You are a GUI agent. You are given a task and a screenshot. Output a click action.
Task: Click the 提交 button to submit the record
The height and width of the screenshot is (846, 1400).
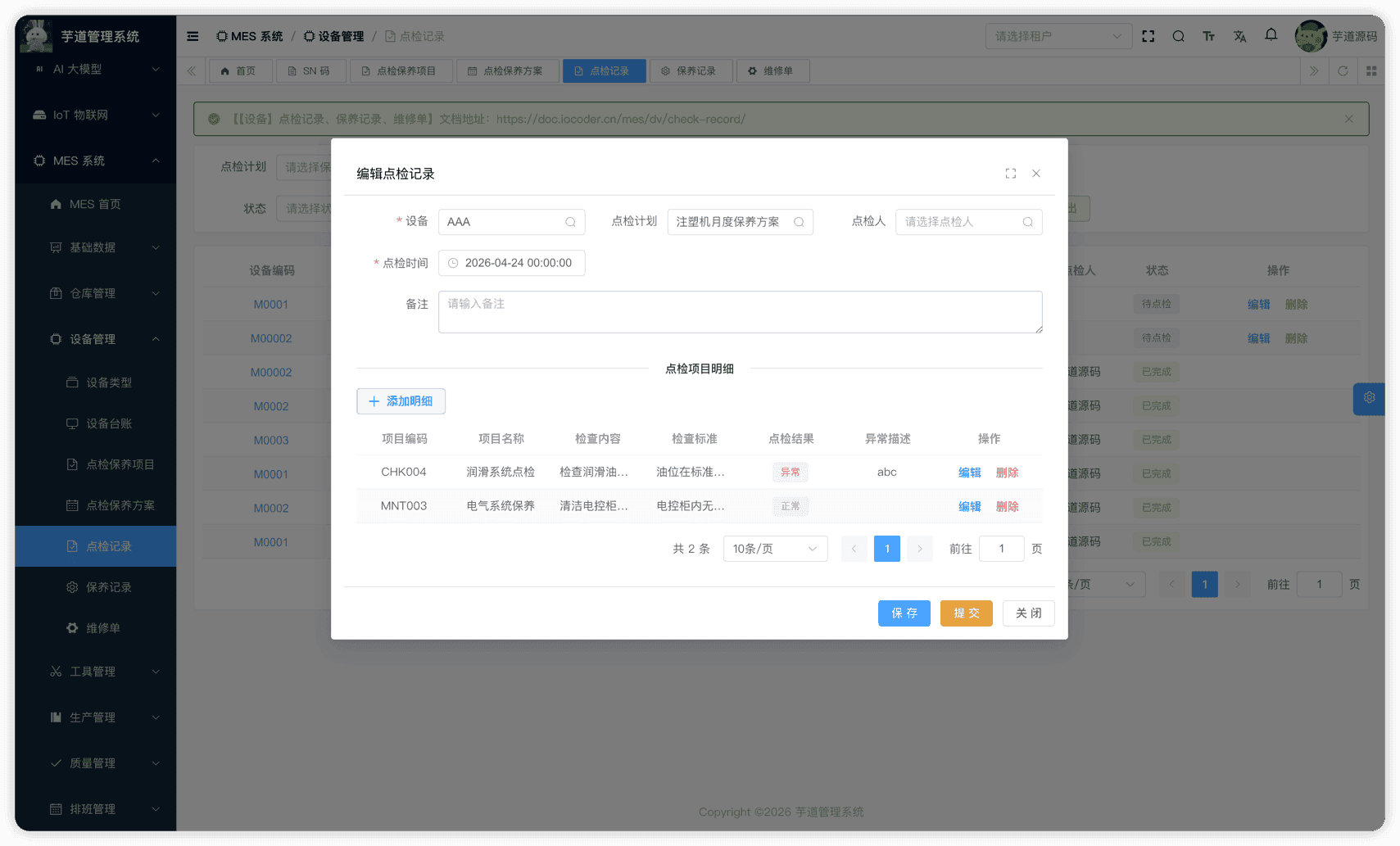coord(966,613)
